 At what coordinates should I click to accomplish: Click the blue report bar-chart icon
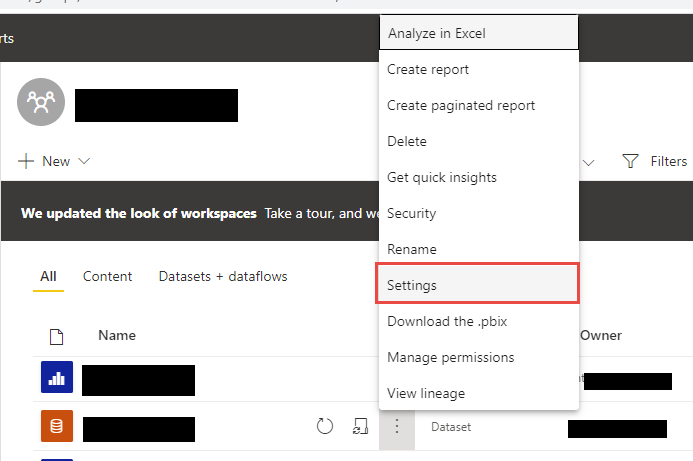57,379
